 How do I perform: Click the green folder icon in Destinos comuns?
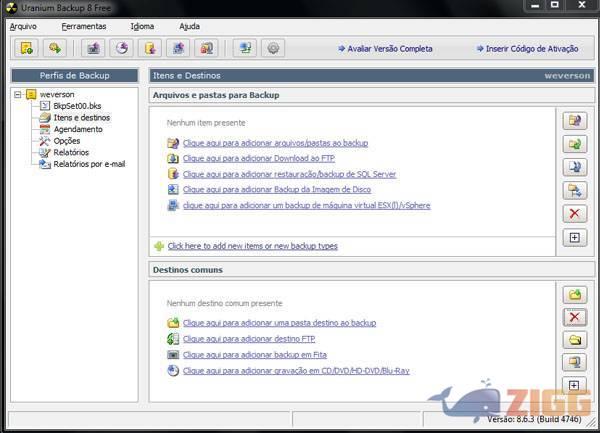574,295
